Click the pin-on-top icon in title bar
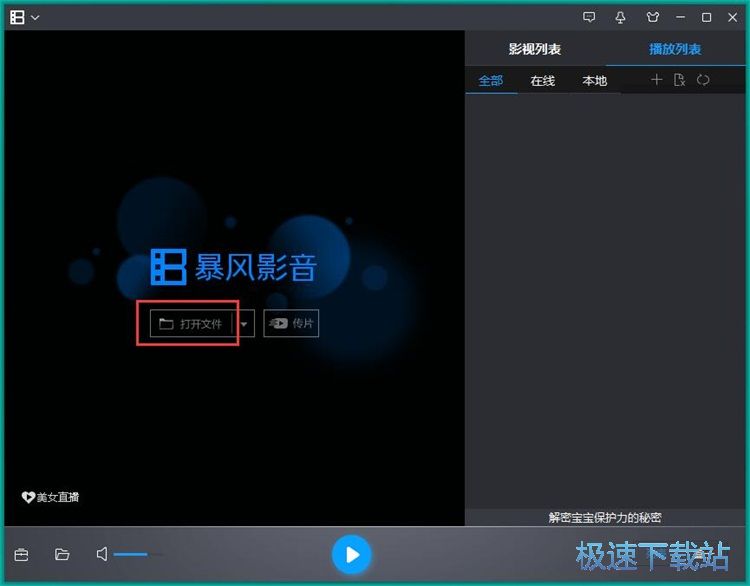Image resolution: width=750 pixels, height=586 pixels. coord(620,17)
